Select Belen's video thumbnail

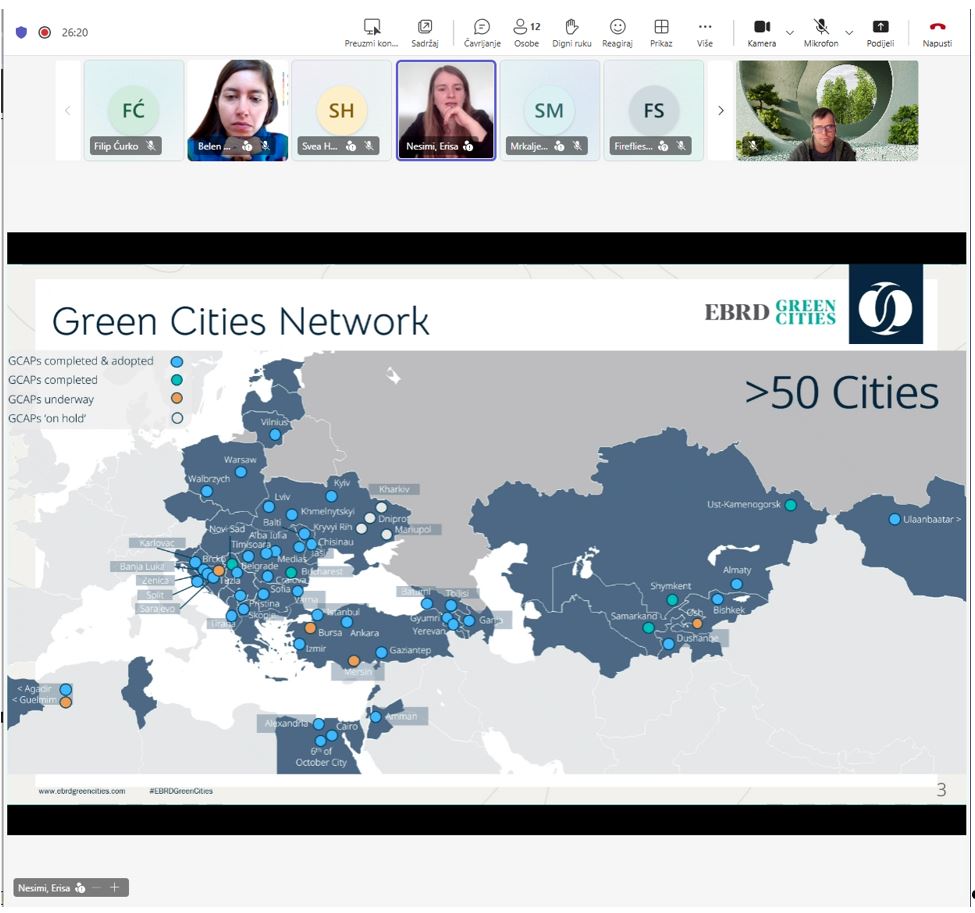coord(237,110)
